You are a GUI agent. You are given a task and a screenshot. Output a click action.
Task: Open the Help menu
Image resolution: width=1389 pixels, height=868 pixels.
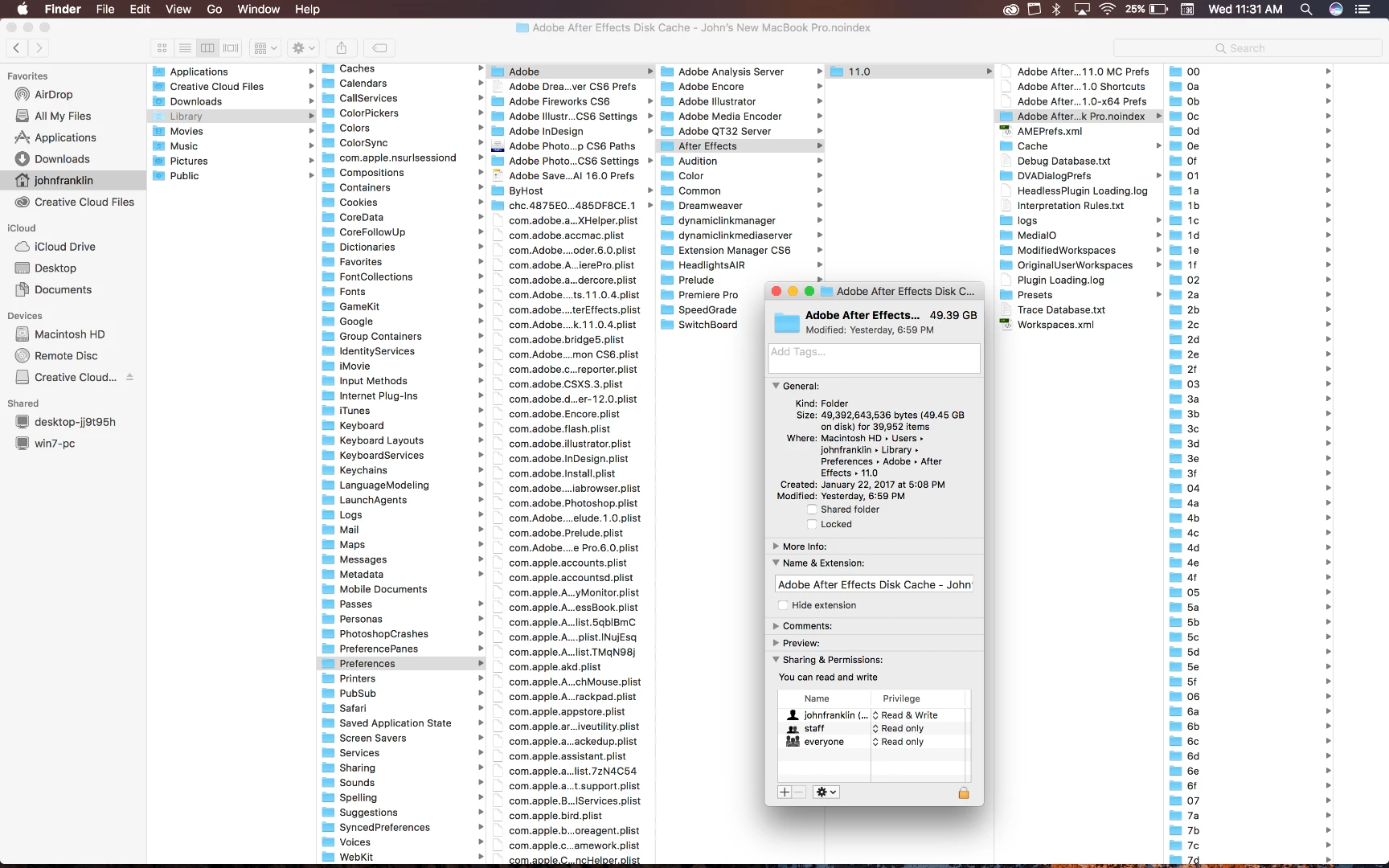pos(307,10)
